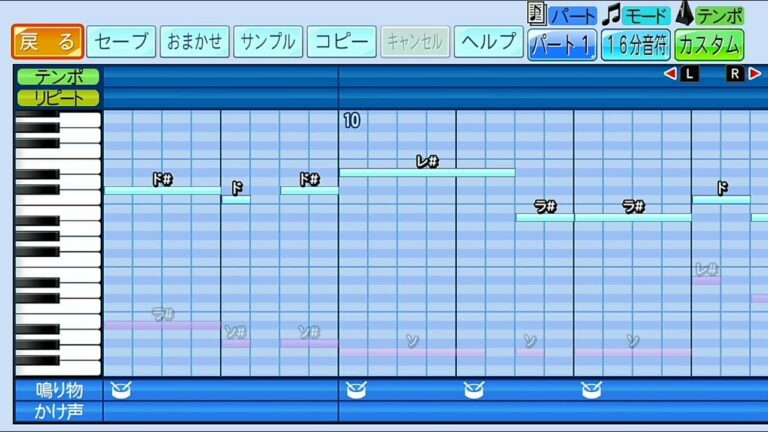Viewport: 768px width, 432px height.
Task: Click the metronome テンポ icon
Action: (x=685, y=14)
